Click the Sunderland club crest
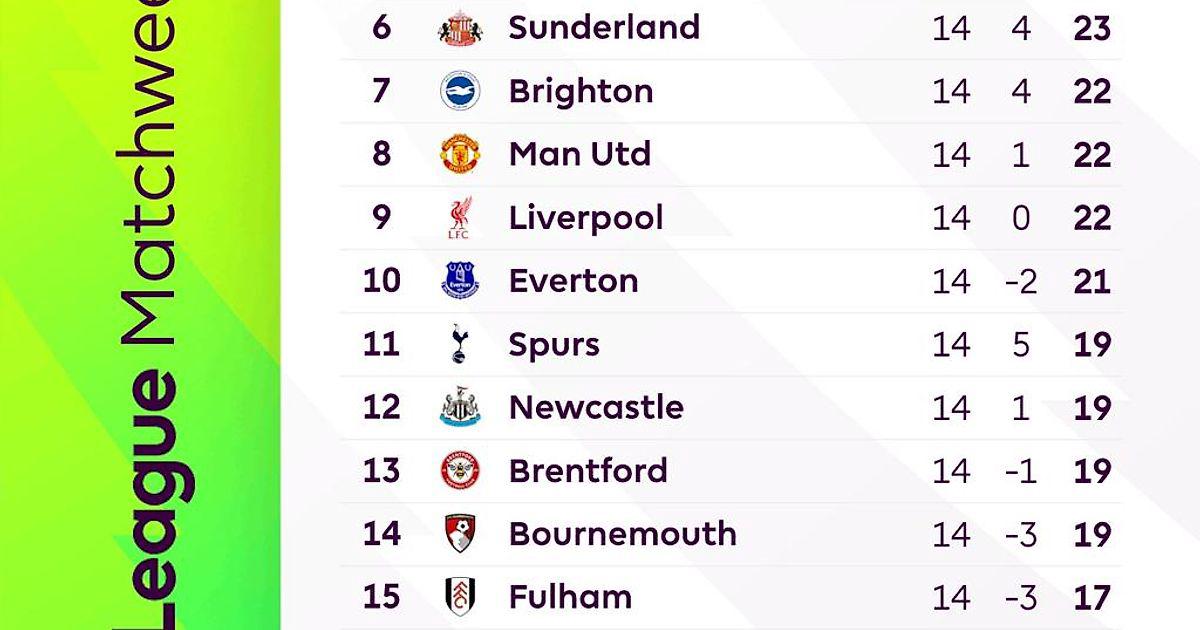Image resolution: width=1200 pixels, height=630 pixels. click(x=461, y=28)
